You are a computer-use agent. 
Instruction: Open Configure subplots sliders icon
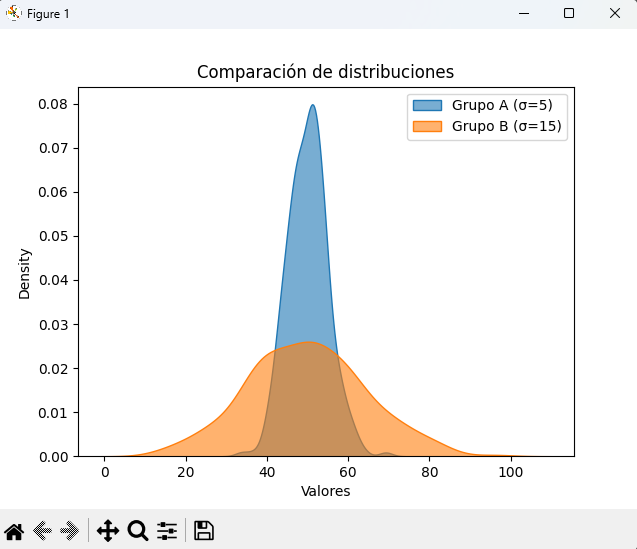(x=167, y=531)
